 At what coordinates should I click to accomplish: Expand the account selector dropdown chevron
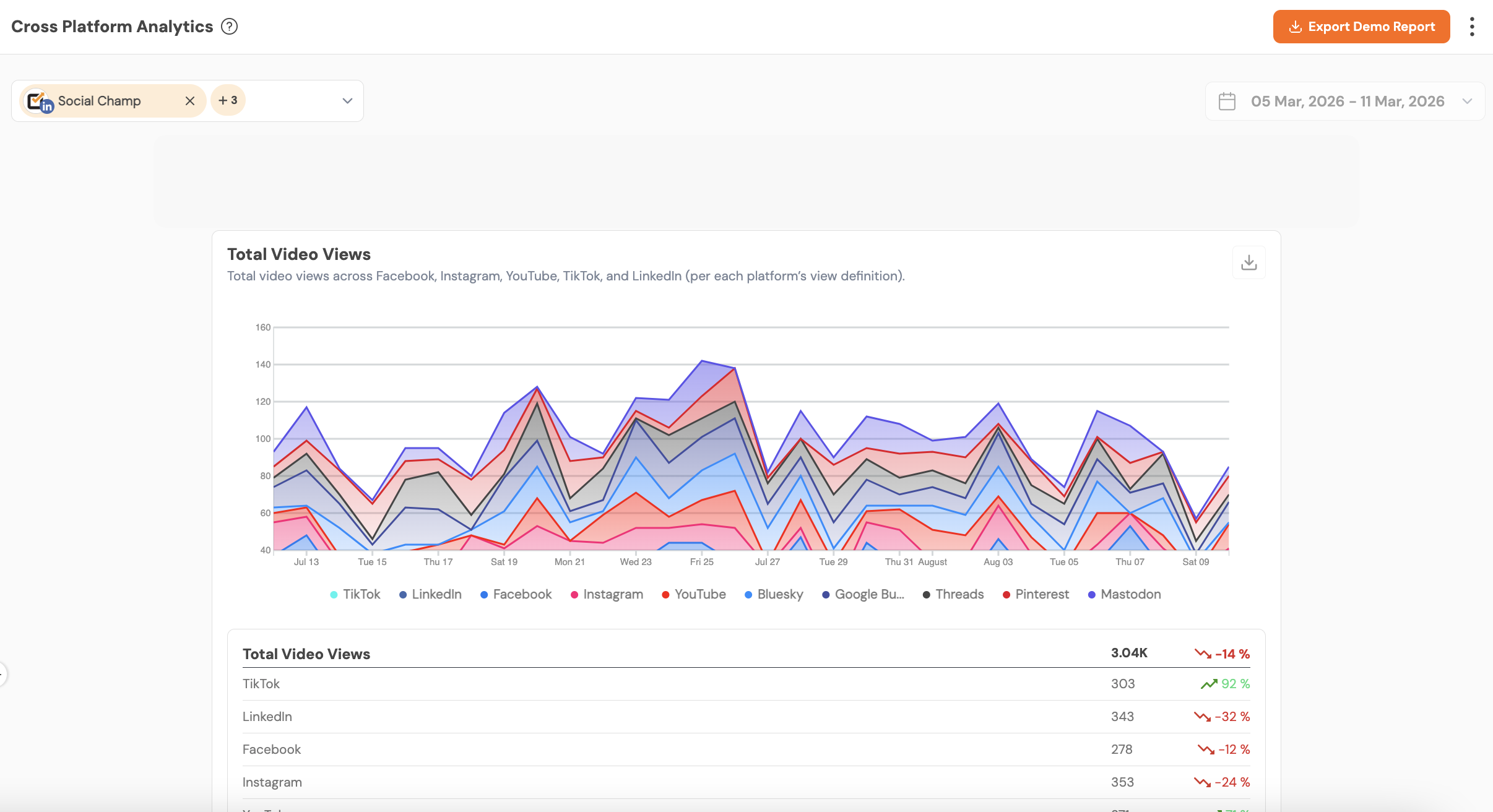(347, 101)
